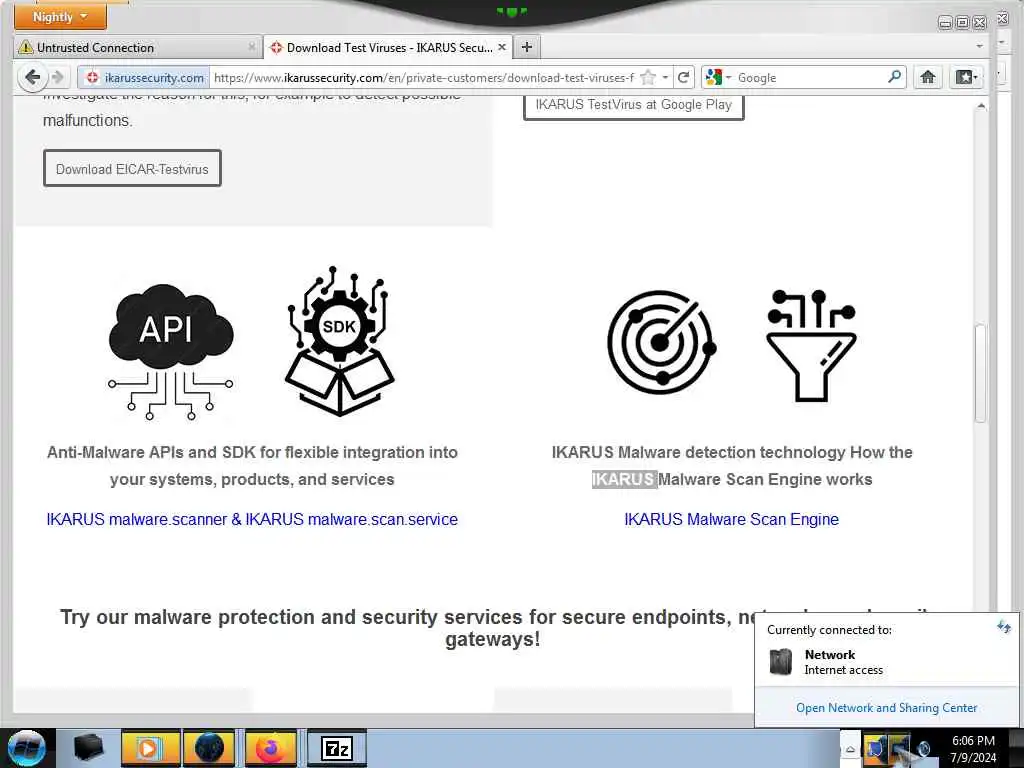Go forward to the next page
The width and height of the screenshot is (1024, 768).
(x=58, y=77)
